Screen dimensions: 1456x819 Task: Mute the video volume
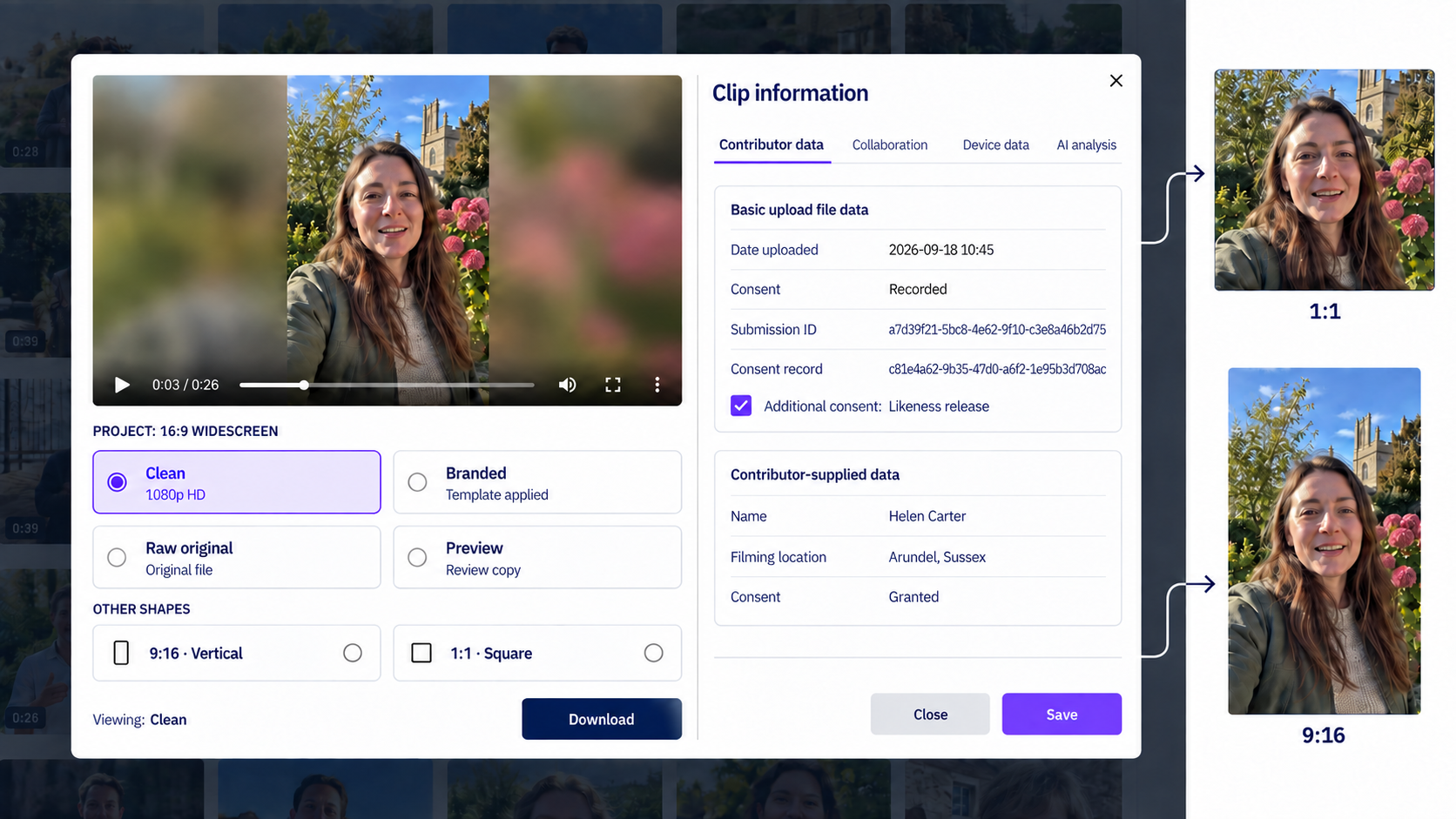click(x=567, y=385)
